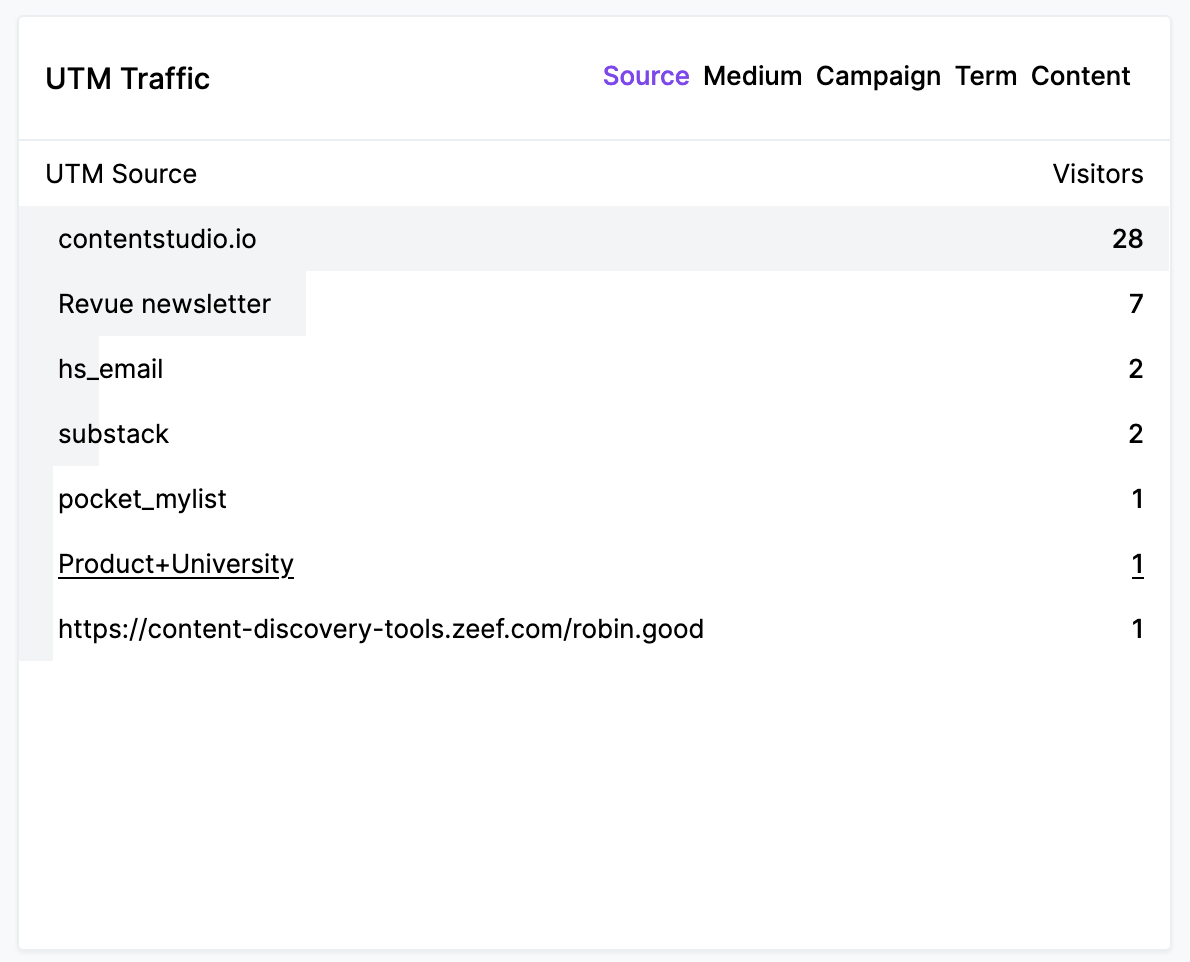This screenshot has height=962, width=1190.
Task: Click the Visitors column header
Action: pyautogui.click(x=1097, y=174)
